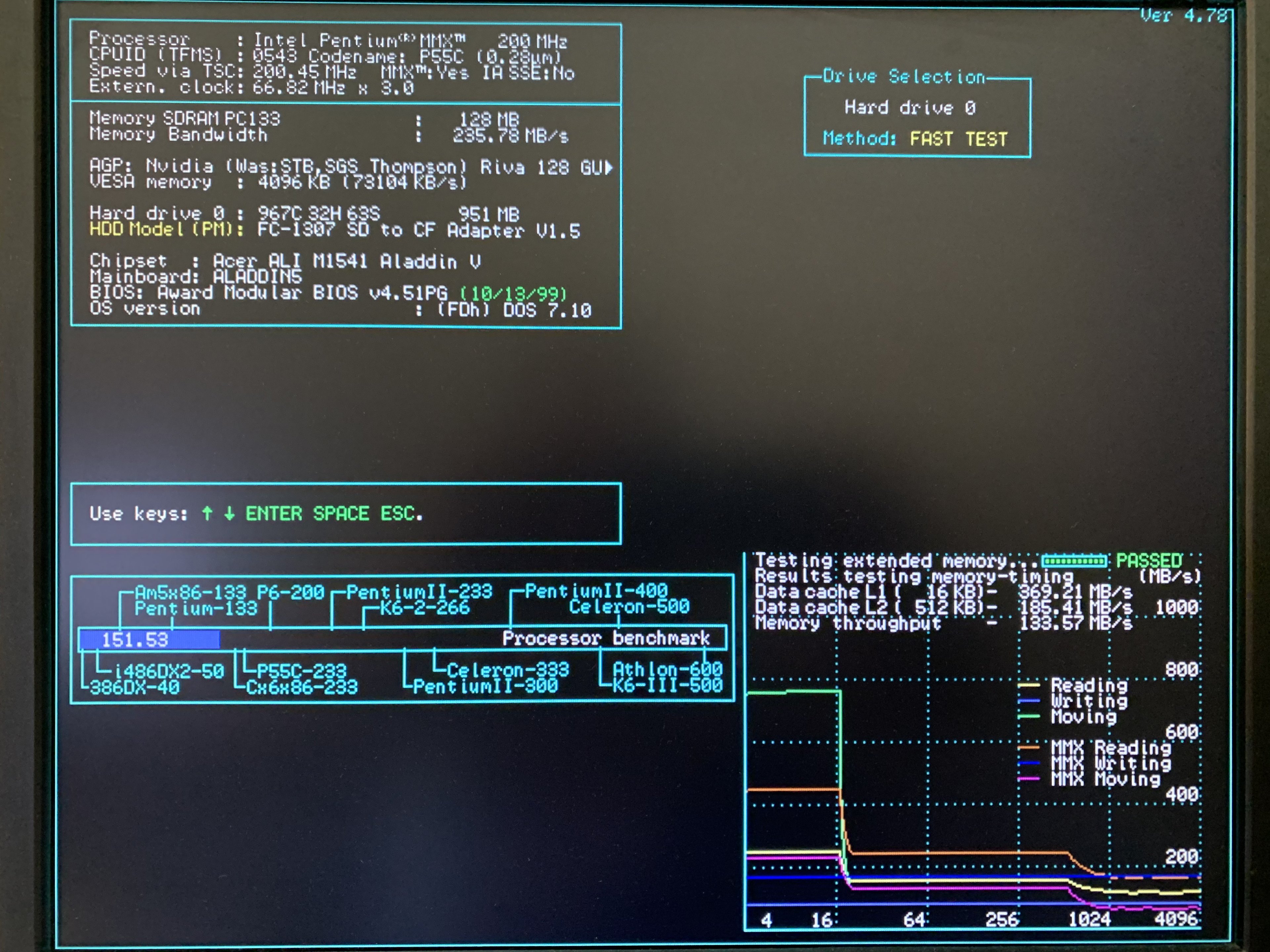This screenshot has width=1270, height=952.
Task: Click the orange MMX Reading legend swatch
Action: pyautogui.click(x=1029, y=748)
